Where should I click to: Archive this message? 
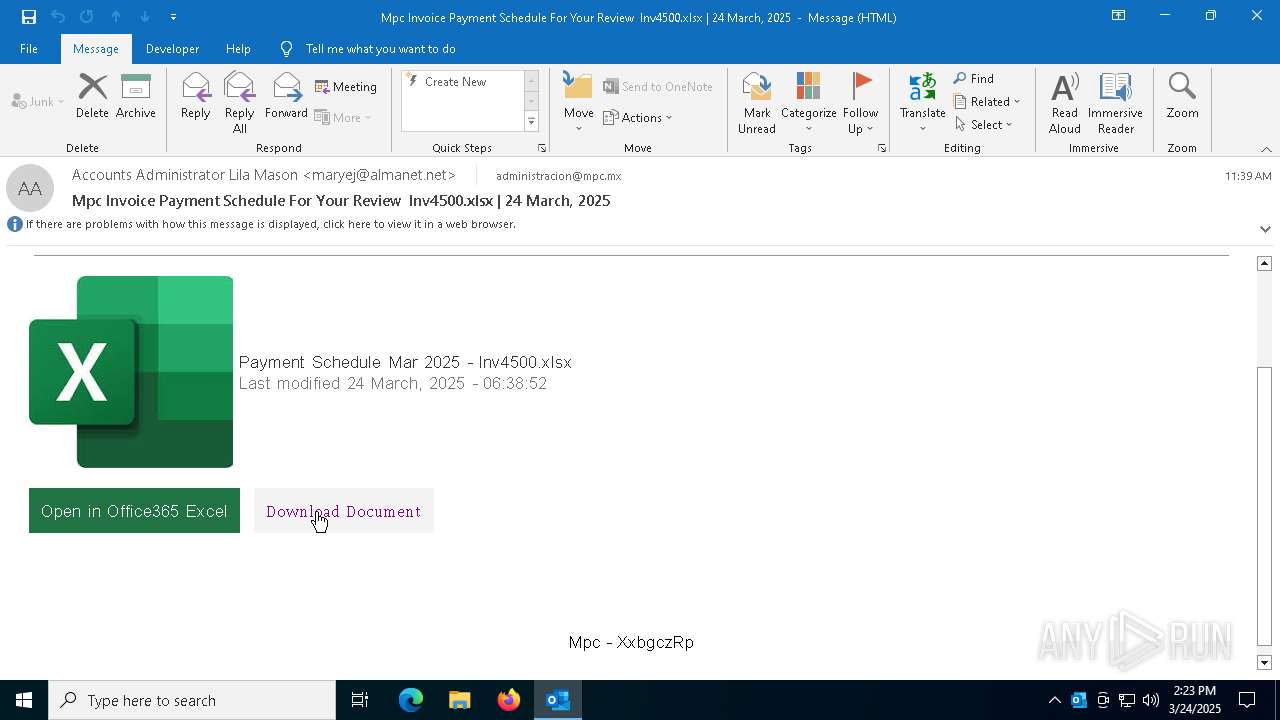136,96
